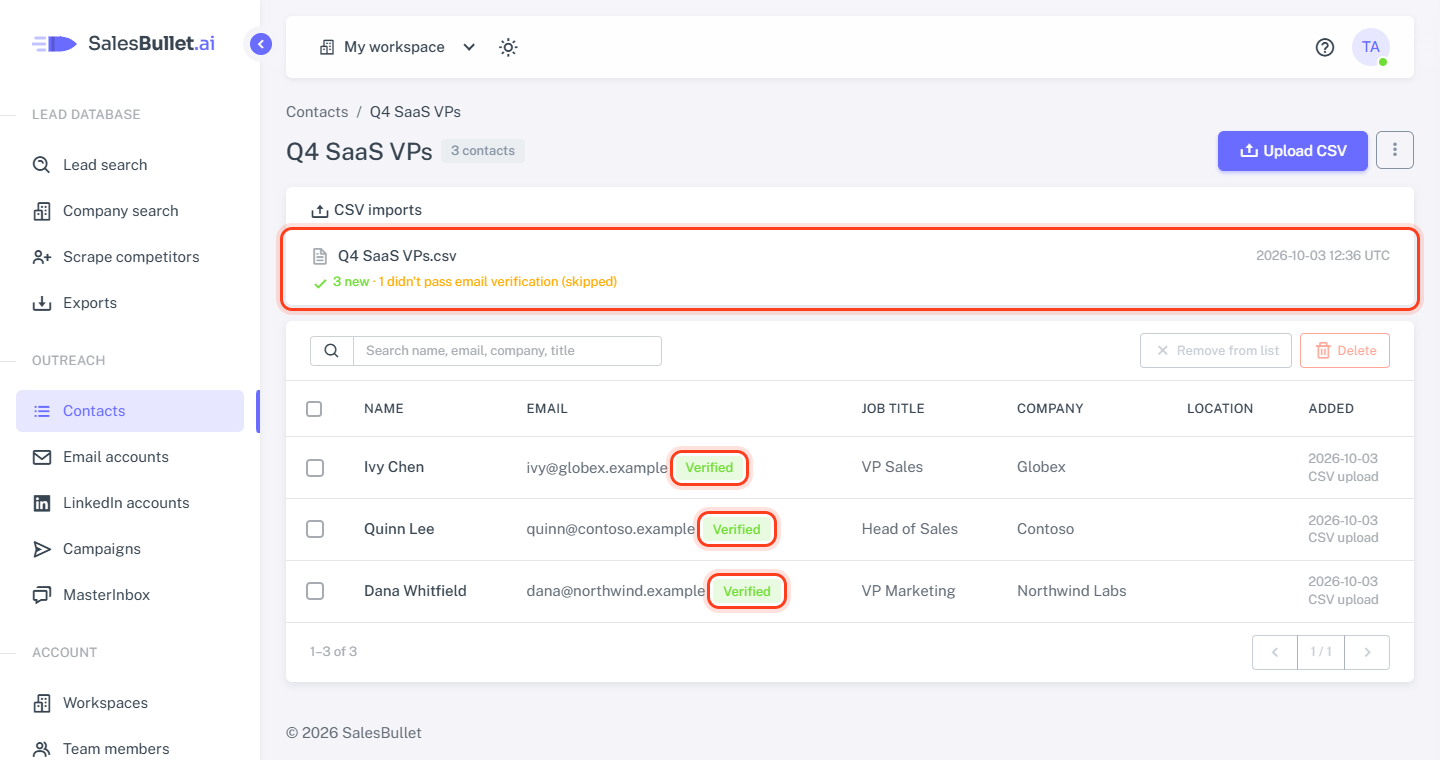Click the Campaigns paper plane icon
This screenshot has height=760, width=1440.
pyautogui.click(x=42, y=549)
